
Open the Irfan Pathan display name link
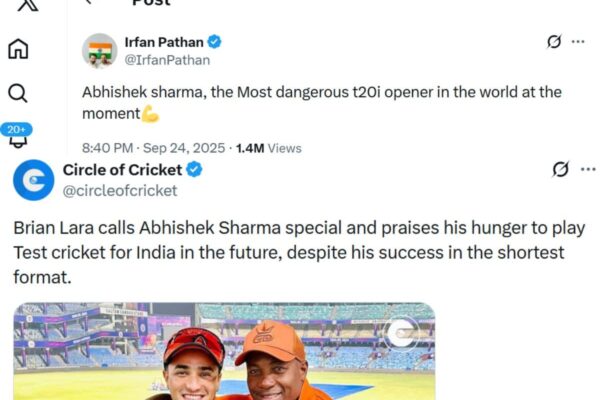pyautogui.click(x=163, y=42)
